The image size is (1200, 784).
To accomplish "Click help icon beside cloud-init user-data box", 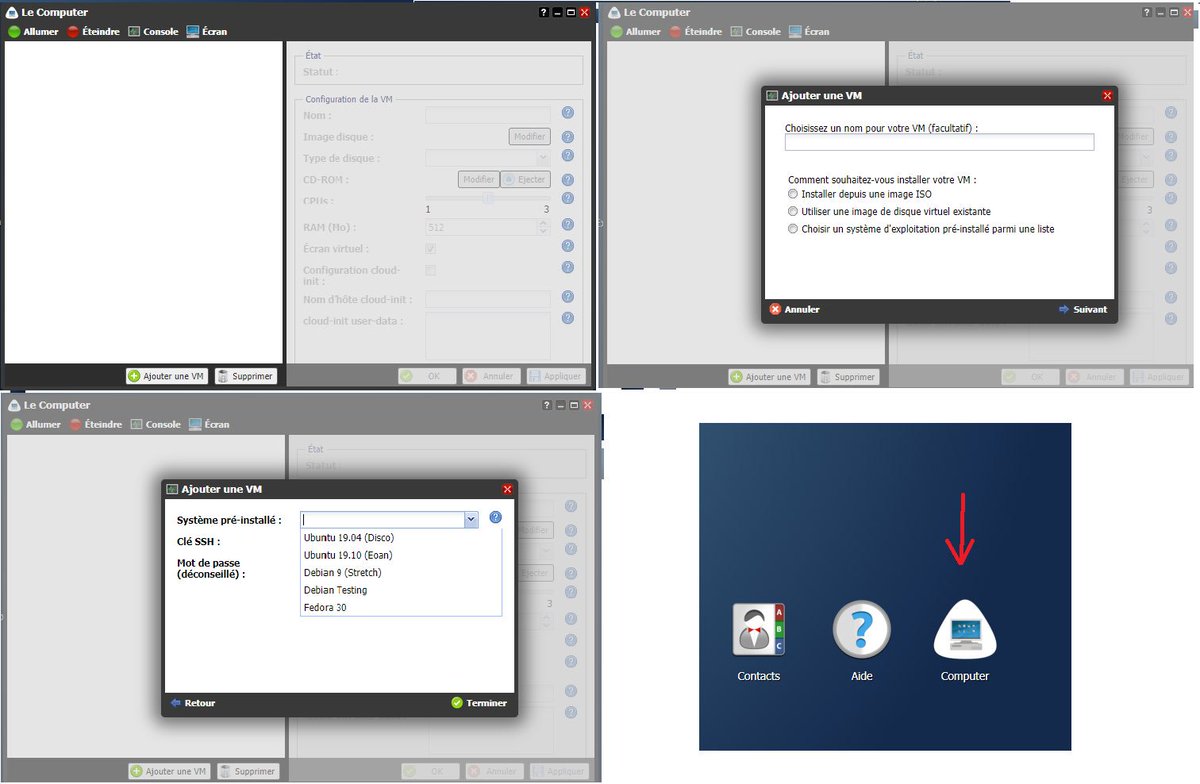I will 567,319.
